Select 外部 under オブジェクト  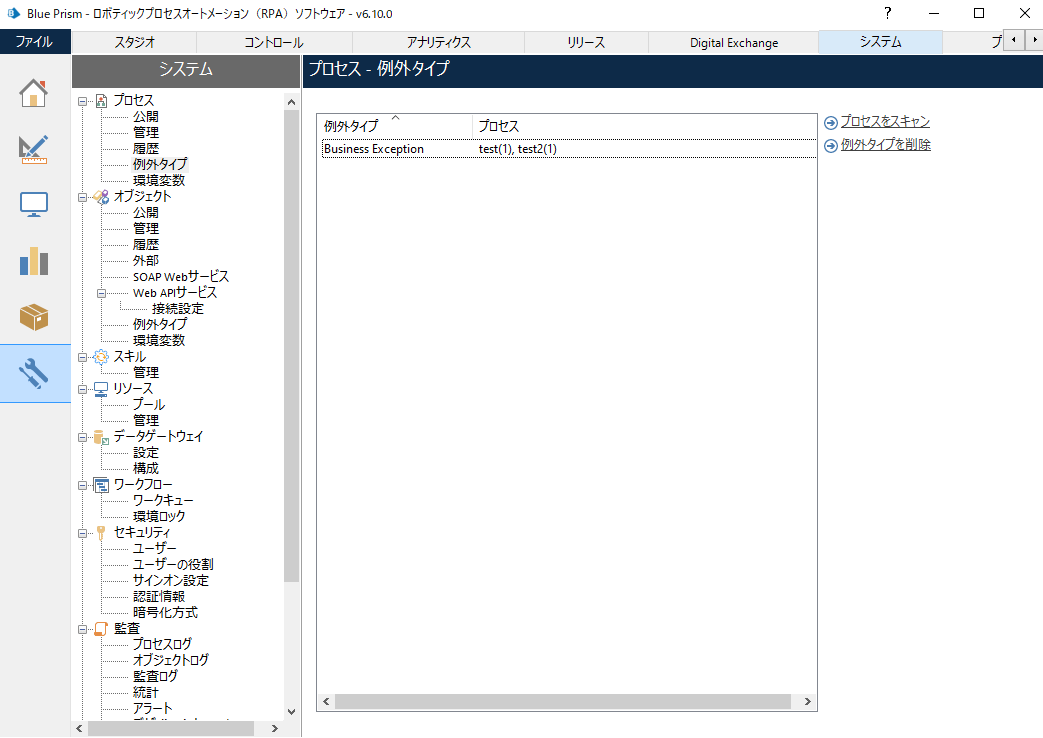pos(146,260)
